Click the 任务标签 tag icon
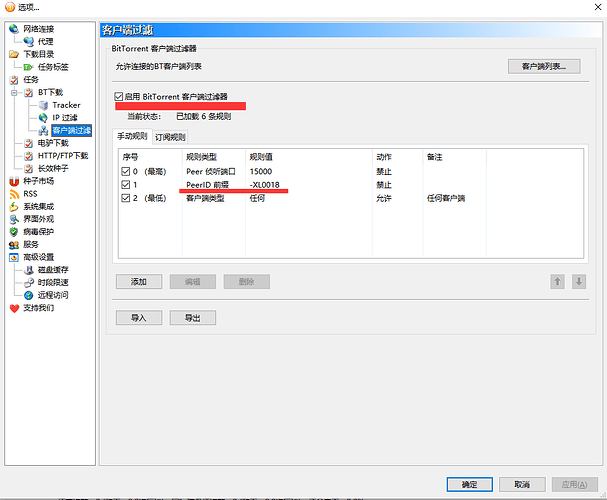Screen dimensions: 607x500 coord(29,67)
